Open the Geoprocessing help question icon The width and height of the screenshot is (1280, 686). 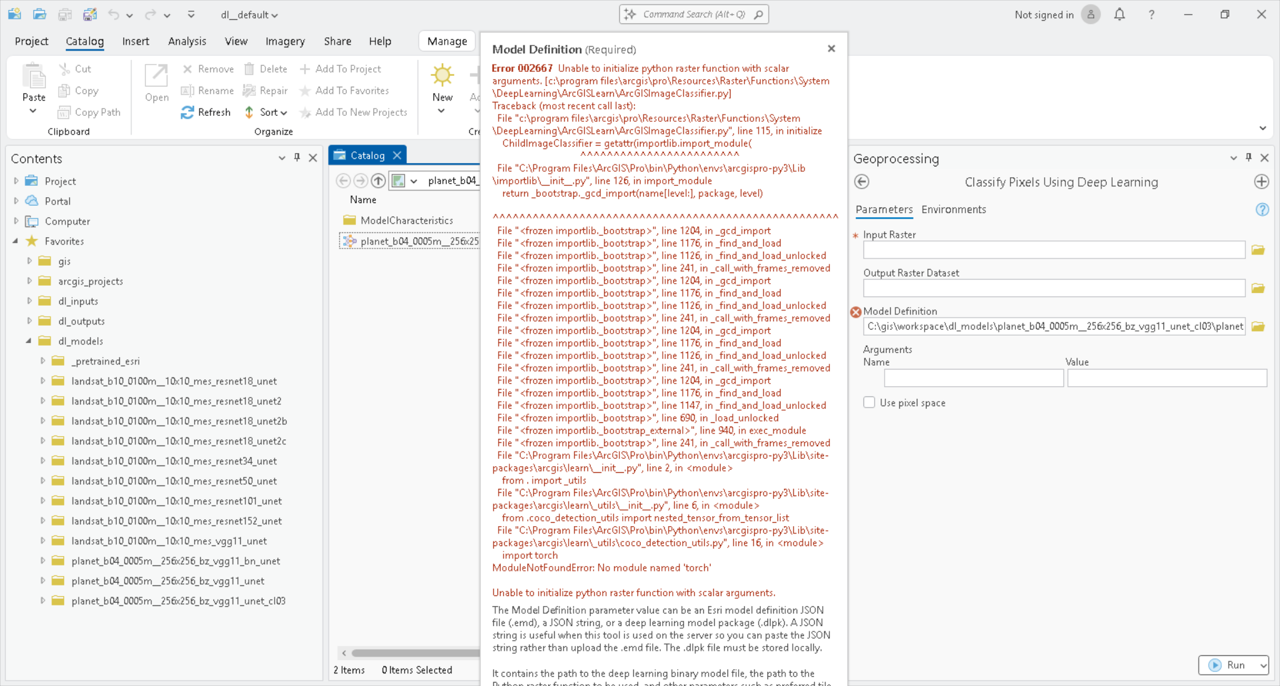coord(1262,210)
